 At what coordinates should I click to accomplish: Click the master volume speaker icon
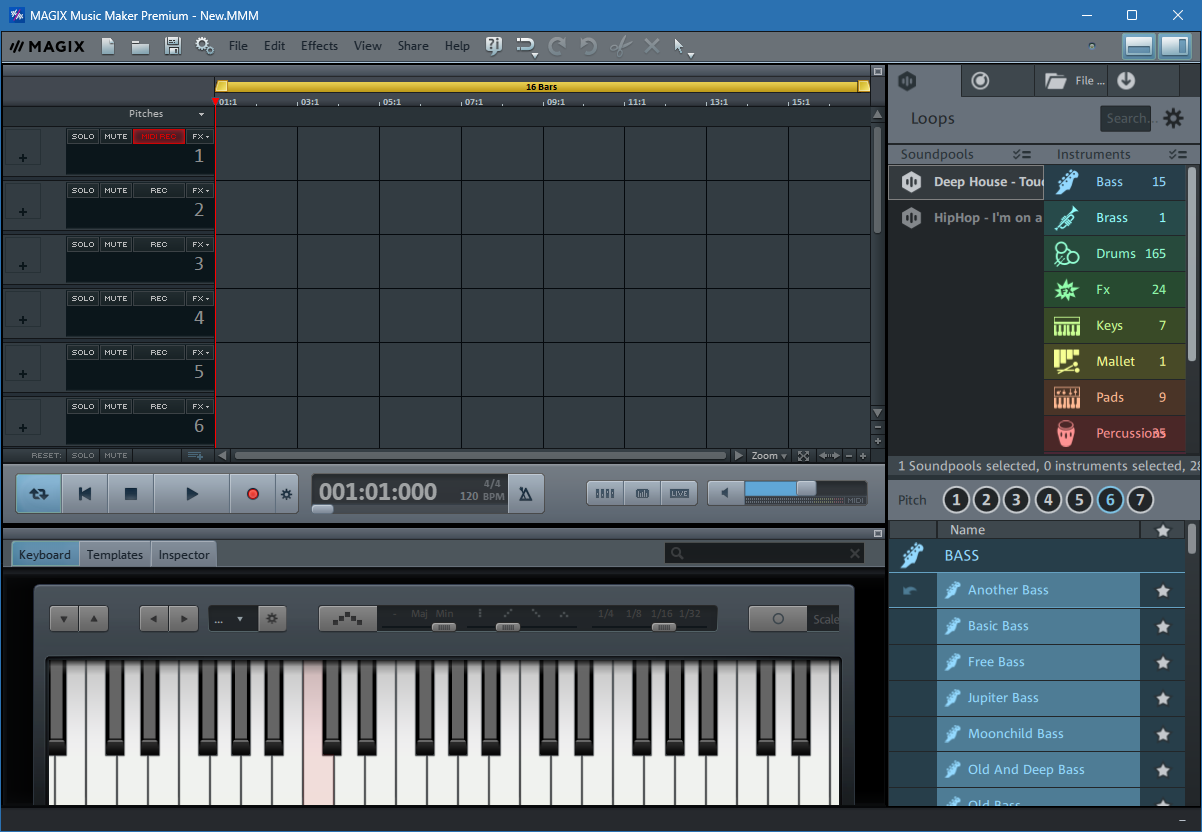pyautogui.click(x=726, y=493)
